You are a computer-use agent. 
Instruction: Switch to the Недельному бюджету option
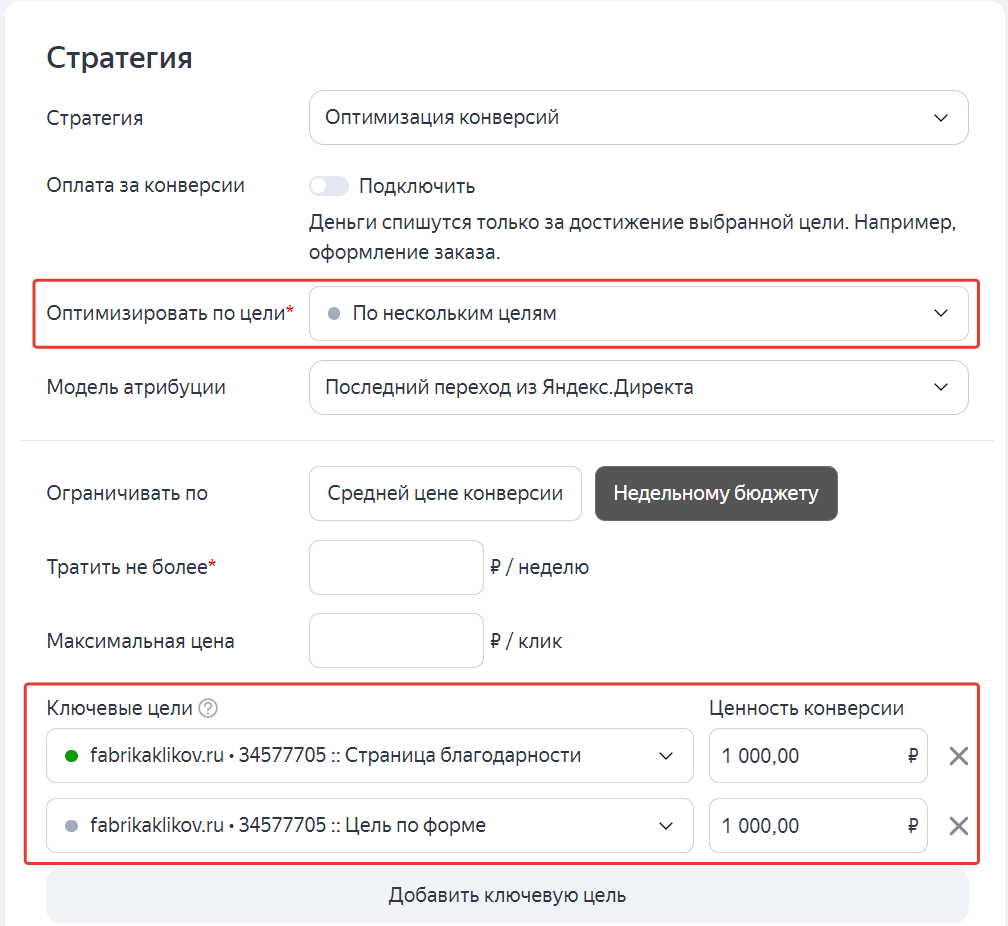[x=715, y=493]
